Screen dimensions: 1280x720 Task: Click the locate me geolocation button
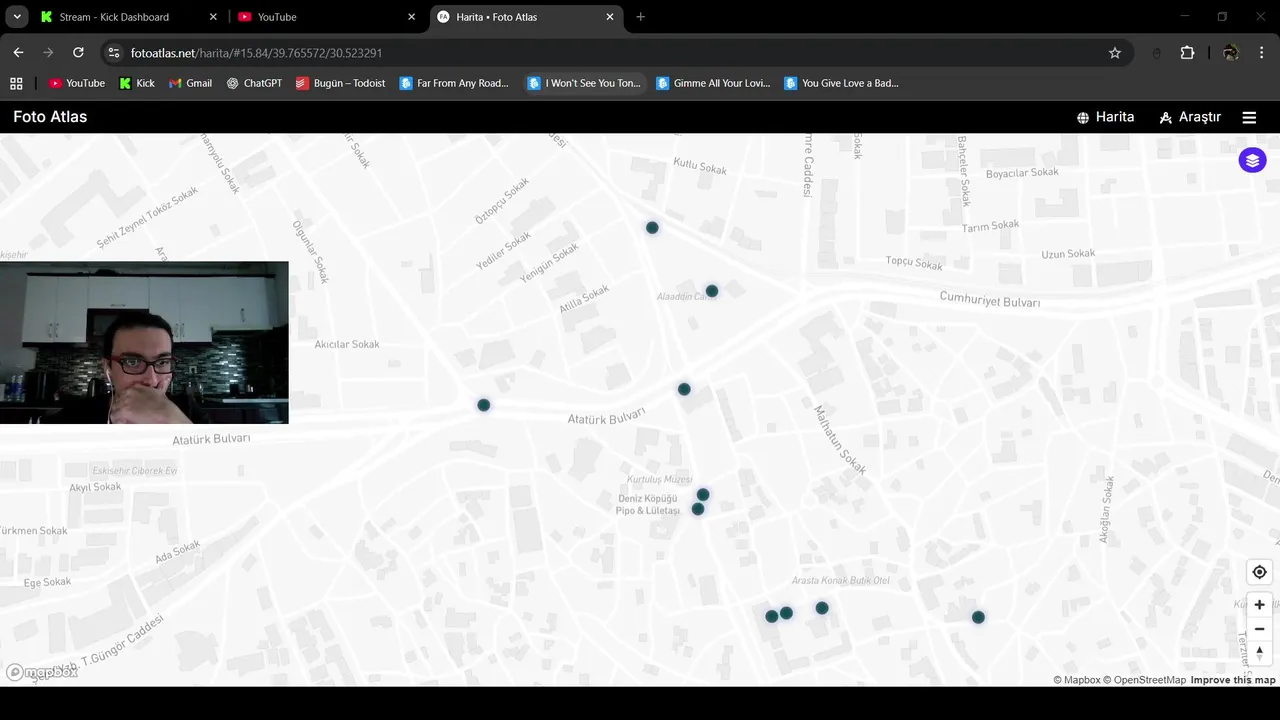pyautogui.click(x=1259, y=572)
